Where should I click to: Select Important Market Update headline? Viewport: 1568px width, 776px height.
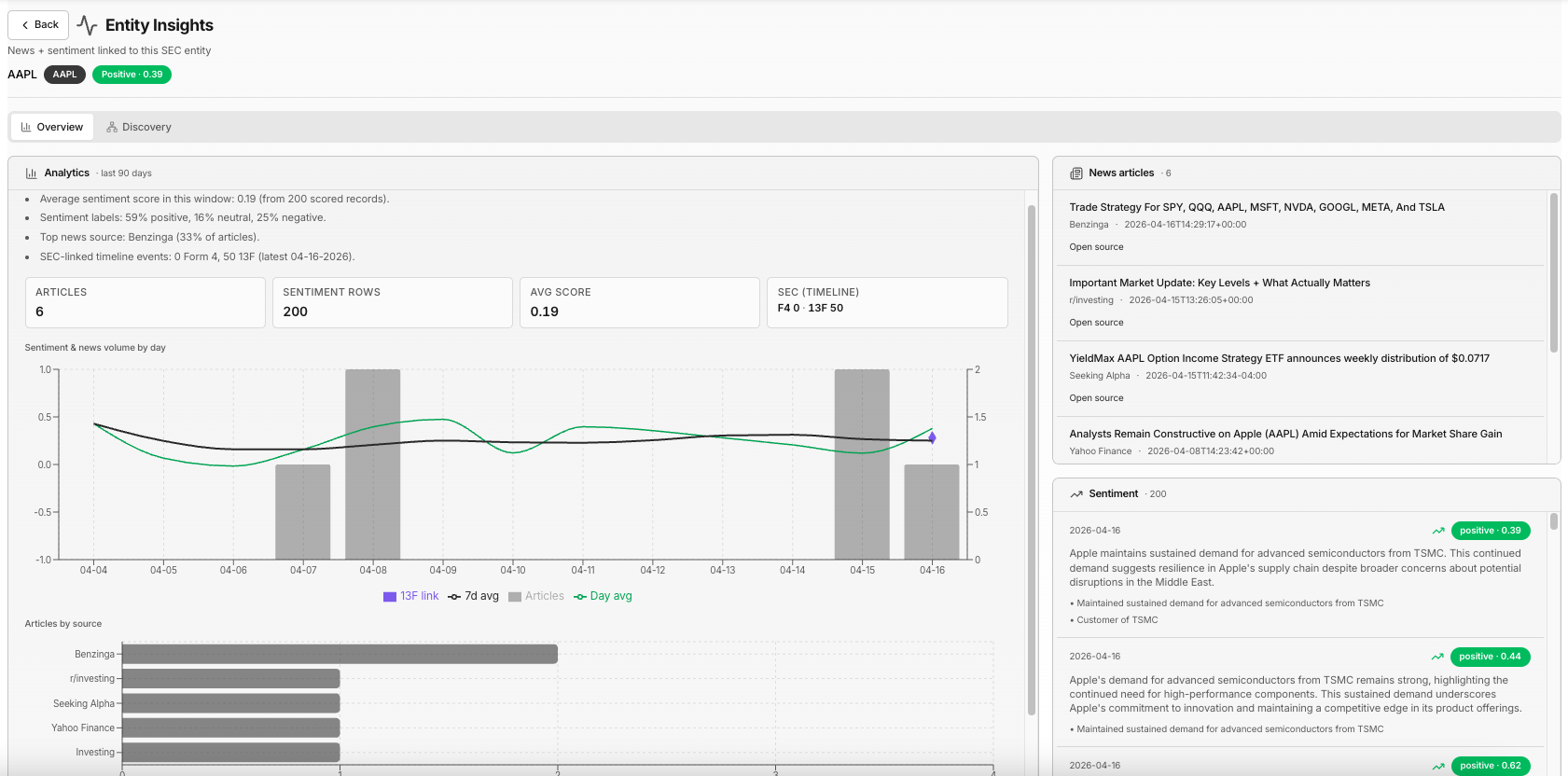pos(1219,283)
